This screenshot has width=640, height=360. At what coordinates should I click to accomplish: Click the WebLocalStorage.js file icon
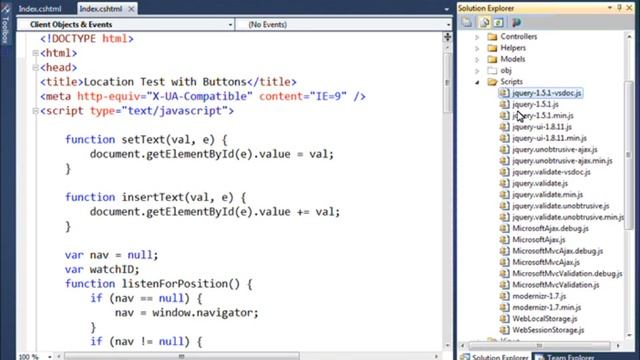point(504,318)
